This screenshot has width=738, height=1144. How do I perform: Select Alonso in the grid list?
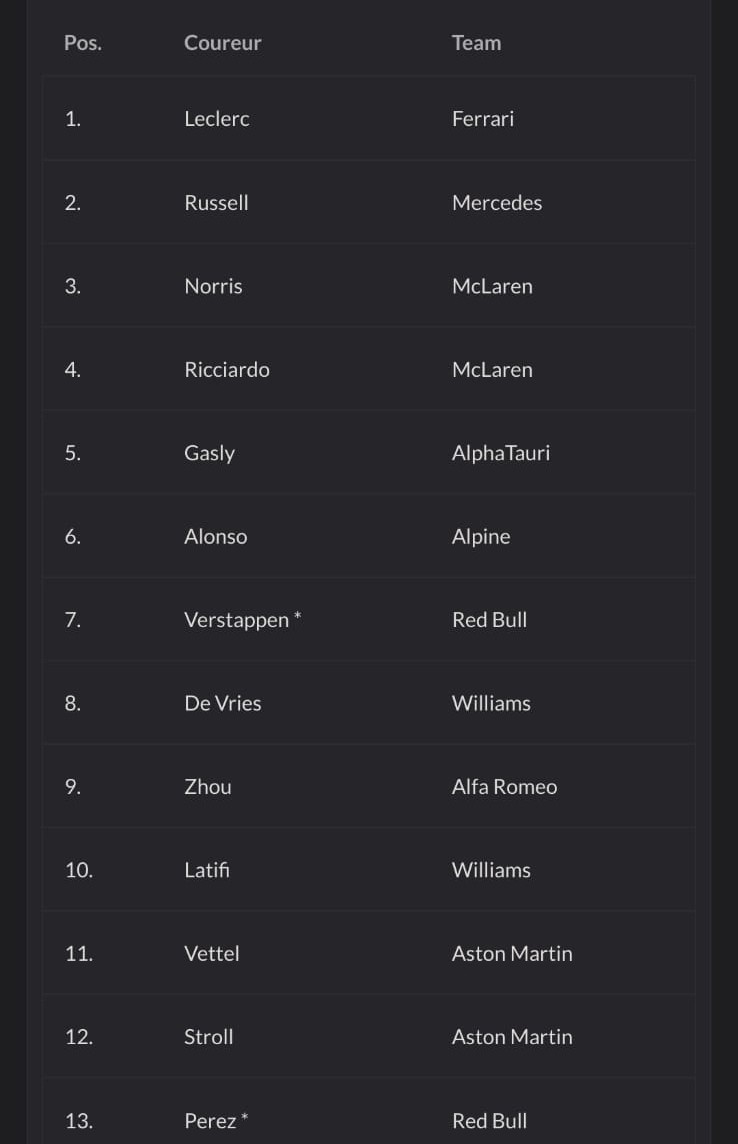(x=215, y=537)
